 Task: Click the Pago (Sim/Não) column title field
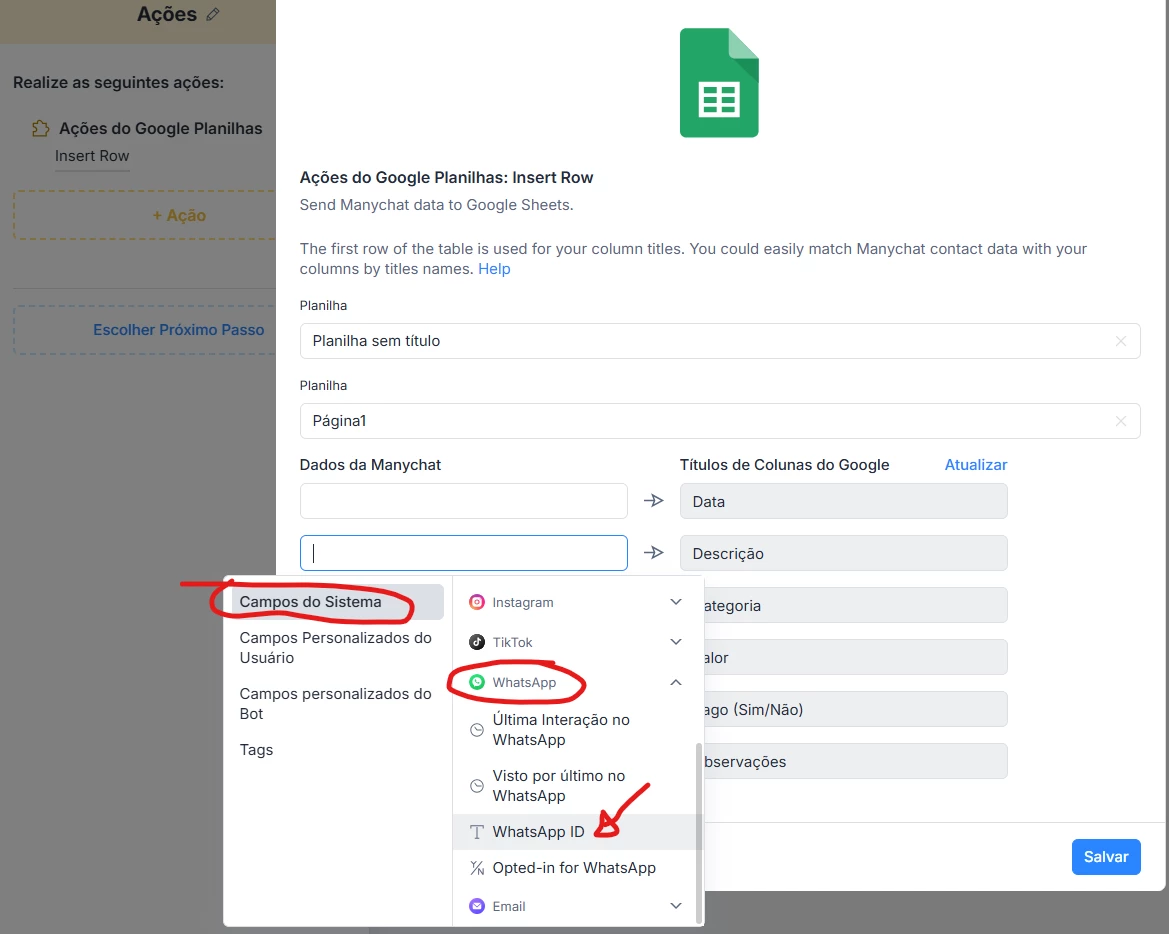pyautogui.click(x=856, y=709)
